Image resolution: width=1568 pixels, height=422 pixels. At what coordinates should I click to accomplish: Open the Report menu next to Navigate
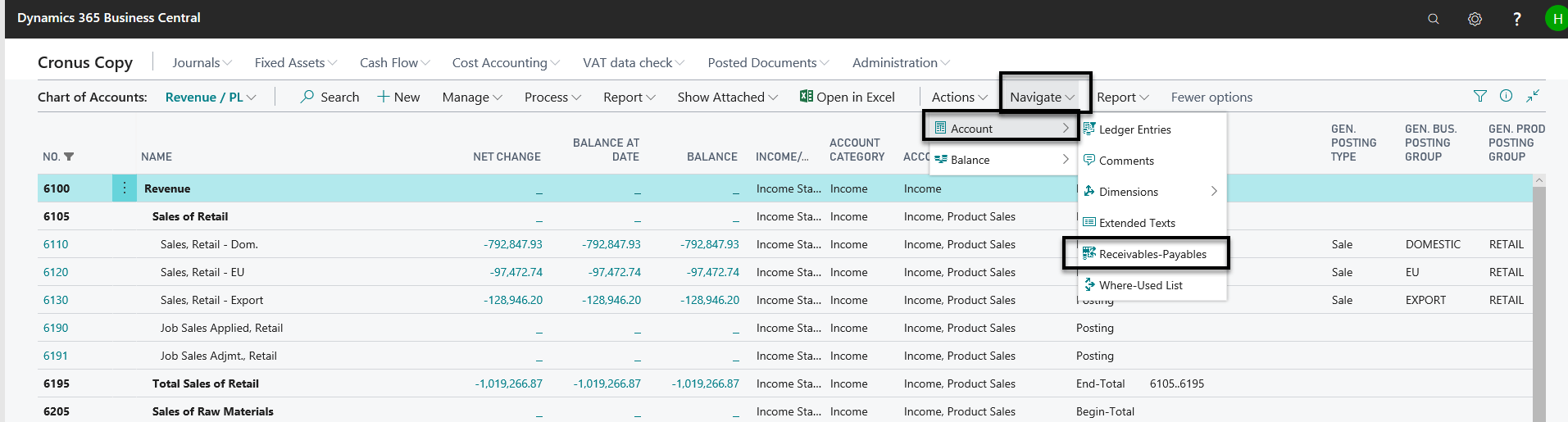tap(1123, 97)
